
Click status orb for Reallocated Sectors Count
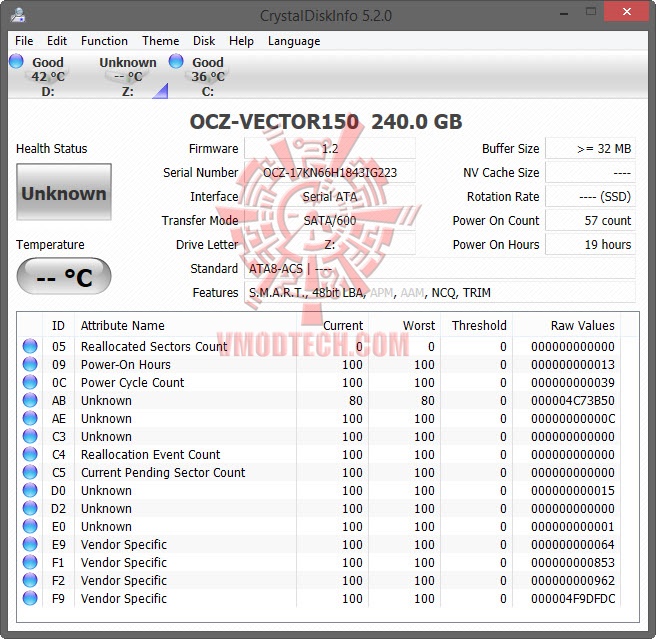click(x=30, y=346)
